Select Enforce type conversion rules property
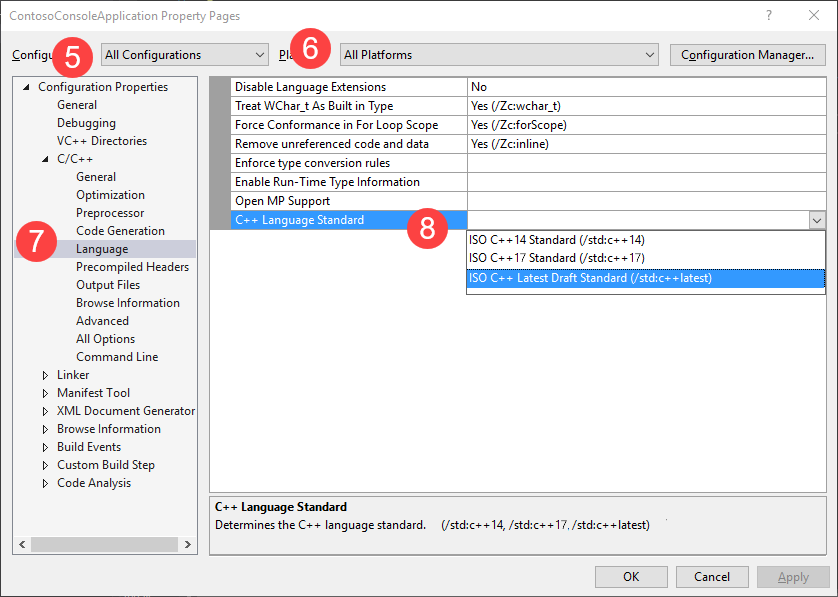This screenshot has width=838, height=597. [349, 163]
